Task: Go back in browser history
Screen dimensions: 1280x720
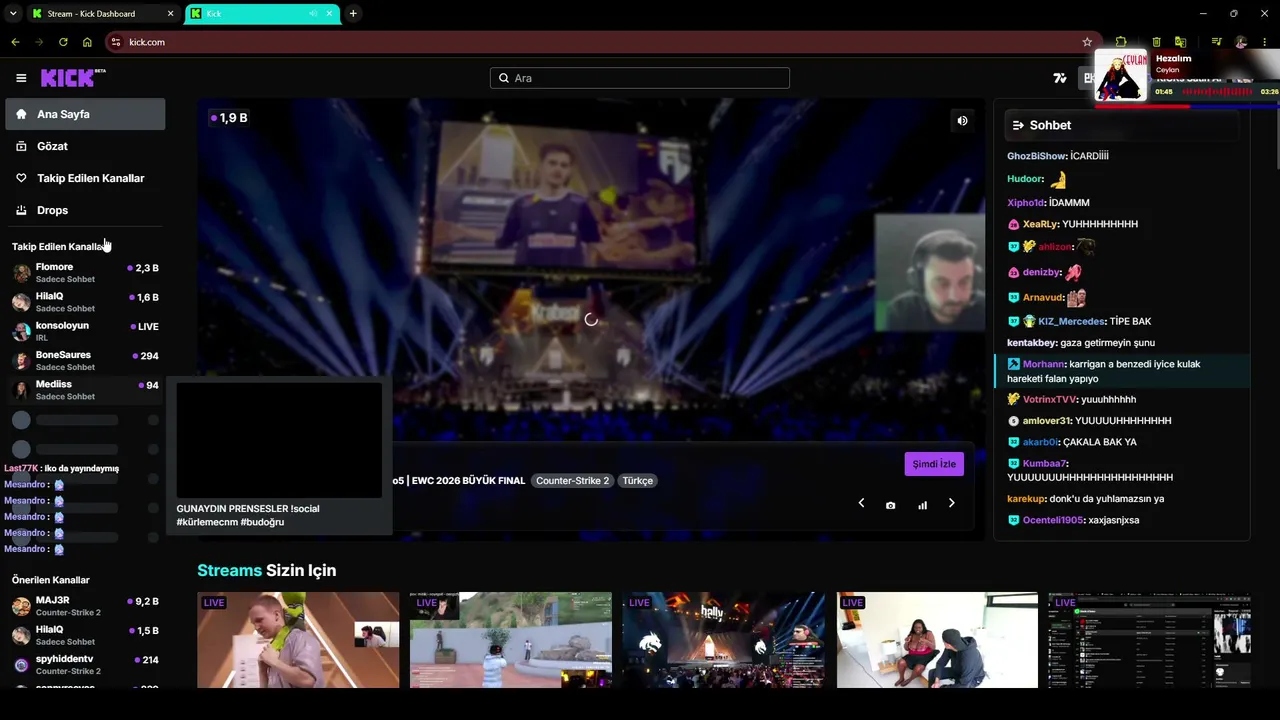Action: [x=15, y=42]
